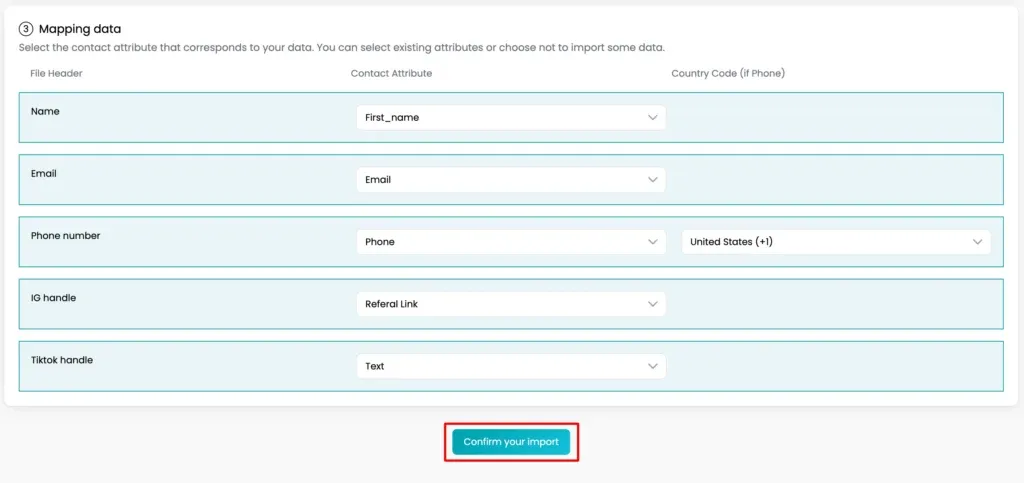
Task: Select the IG handle file header row
Action: (x=511, y=304)
